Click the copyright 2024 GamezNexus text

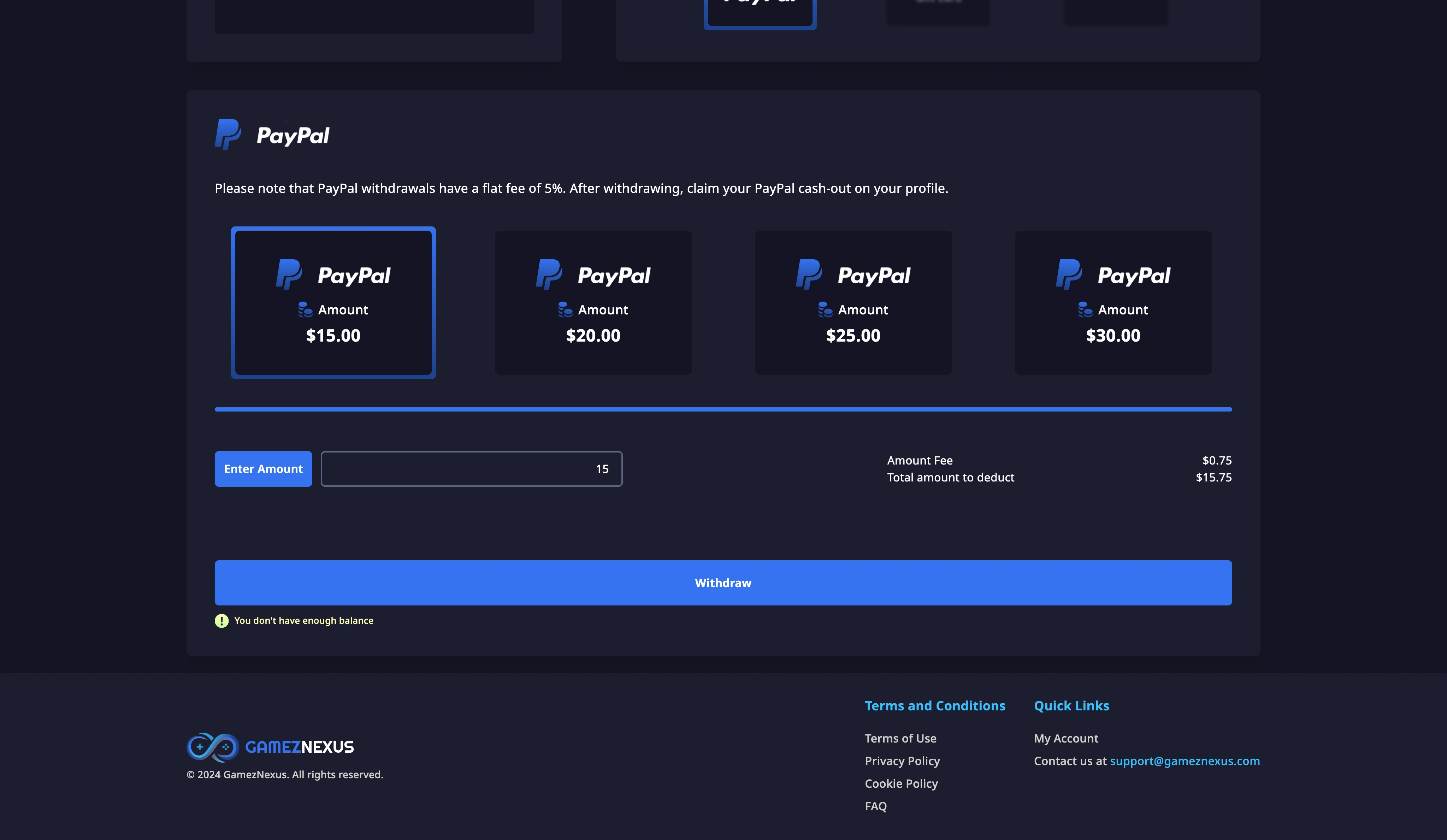click(x=285, y=775)
